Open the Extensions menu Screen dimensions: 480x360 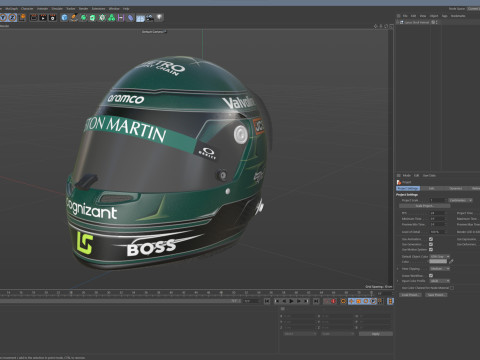coord(98,9)
